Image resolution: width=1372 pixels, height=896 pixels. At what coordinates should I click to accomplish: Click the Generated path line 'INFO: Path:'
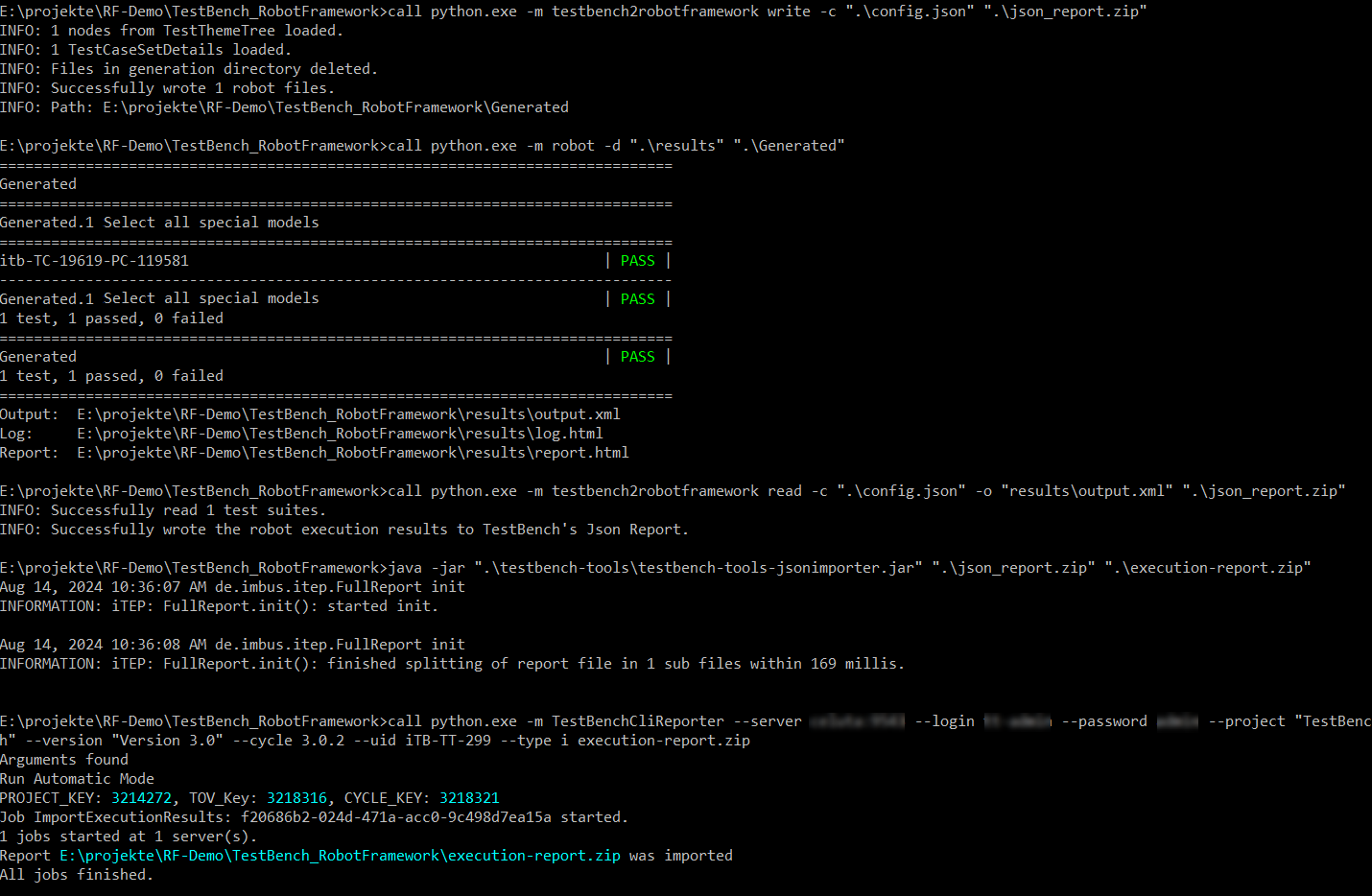pos(284,107)
